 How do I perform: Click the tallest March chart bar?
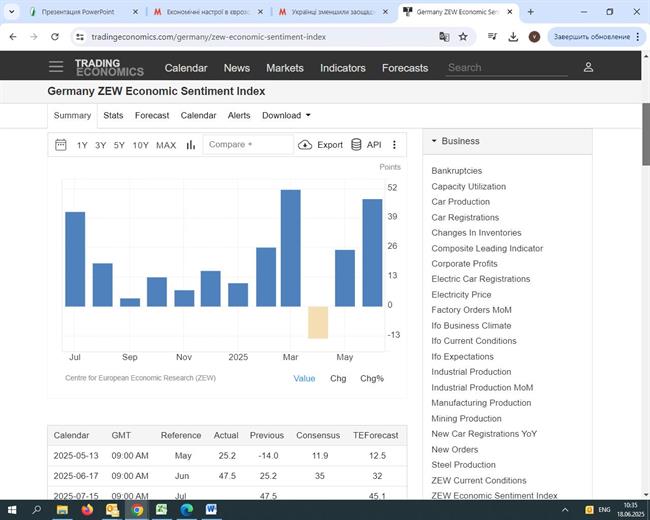click(291, 248)
